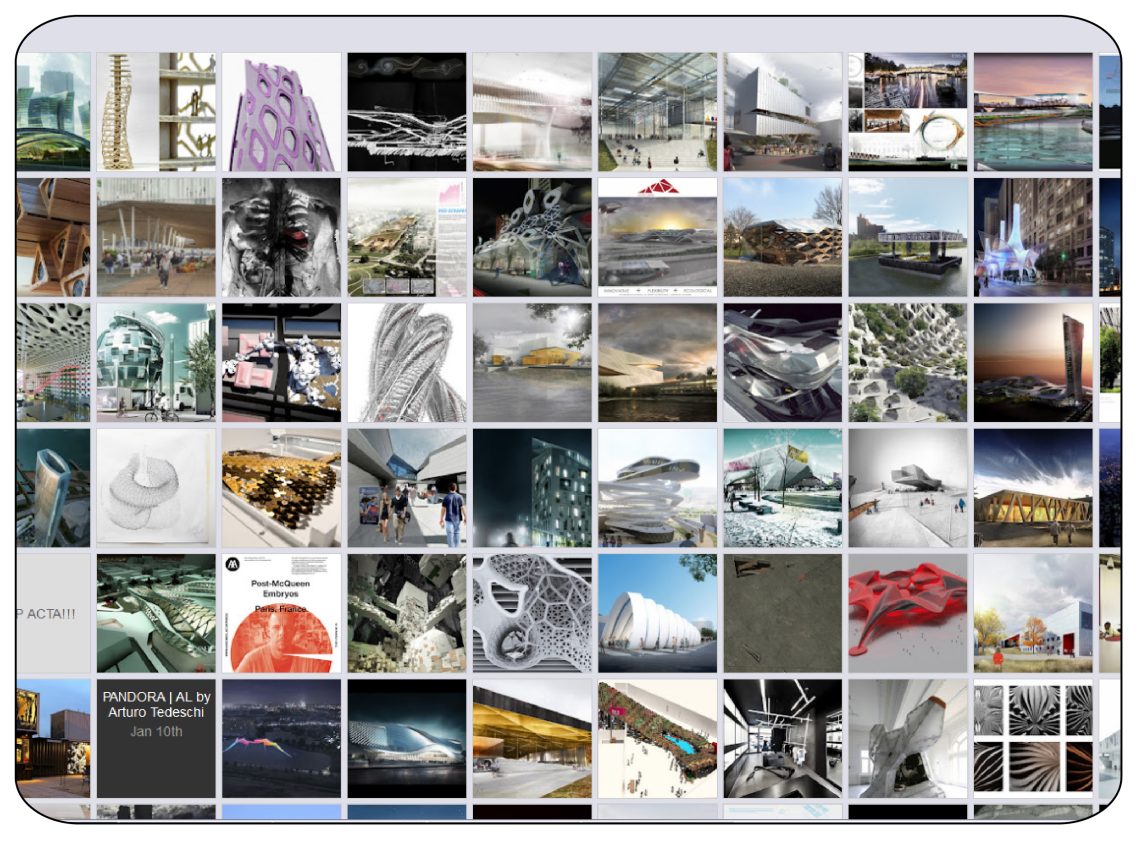Open the glowing blue stadium night render
This screenshot has height=848, width=1139.
point(407,738)
